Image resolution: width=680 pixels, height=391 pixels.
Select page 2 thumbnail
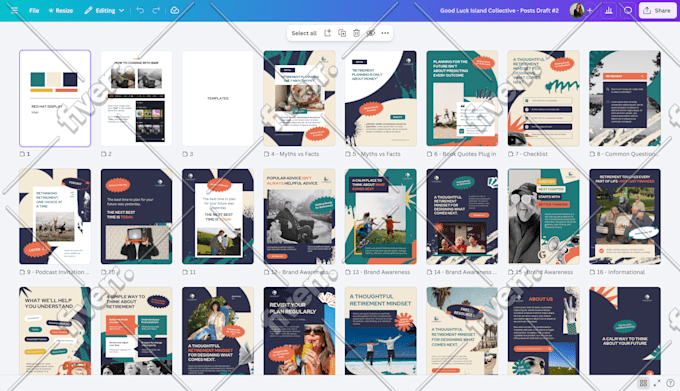point(137,98)
